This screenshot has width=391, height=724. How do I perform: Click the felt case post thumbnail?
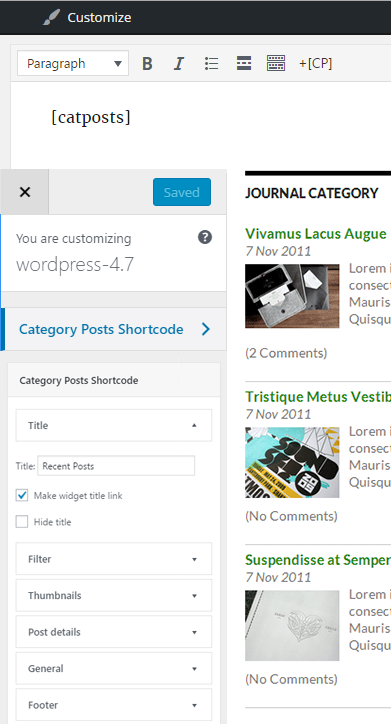292,296
